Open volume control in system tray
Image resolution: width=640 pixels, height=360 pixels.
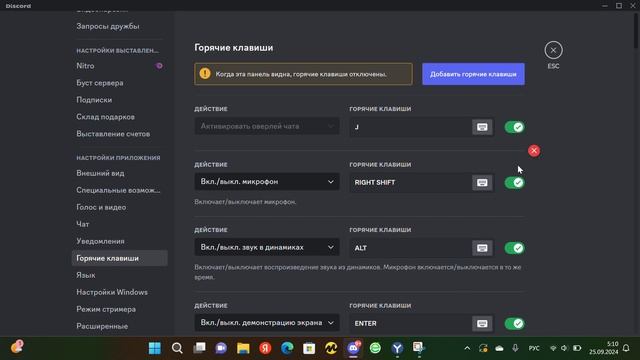pyautogui.click(x=564, y=348)
